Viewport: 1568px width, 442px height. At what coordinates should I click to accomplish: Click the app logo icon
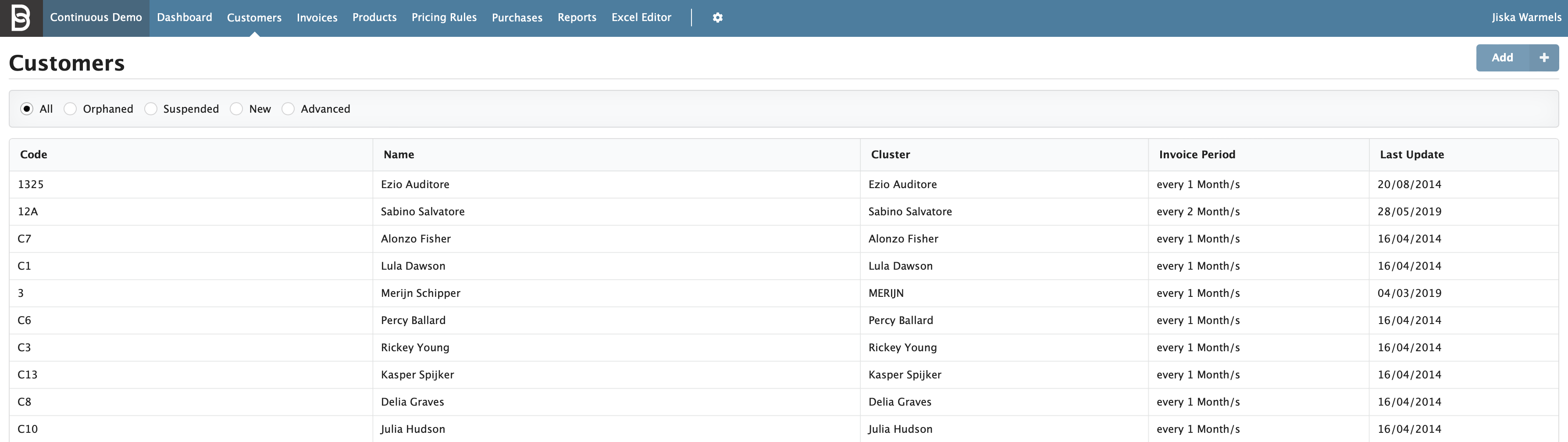(20, 17)
